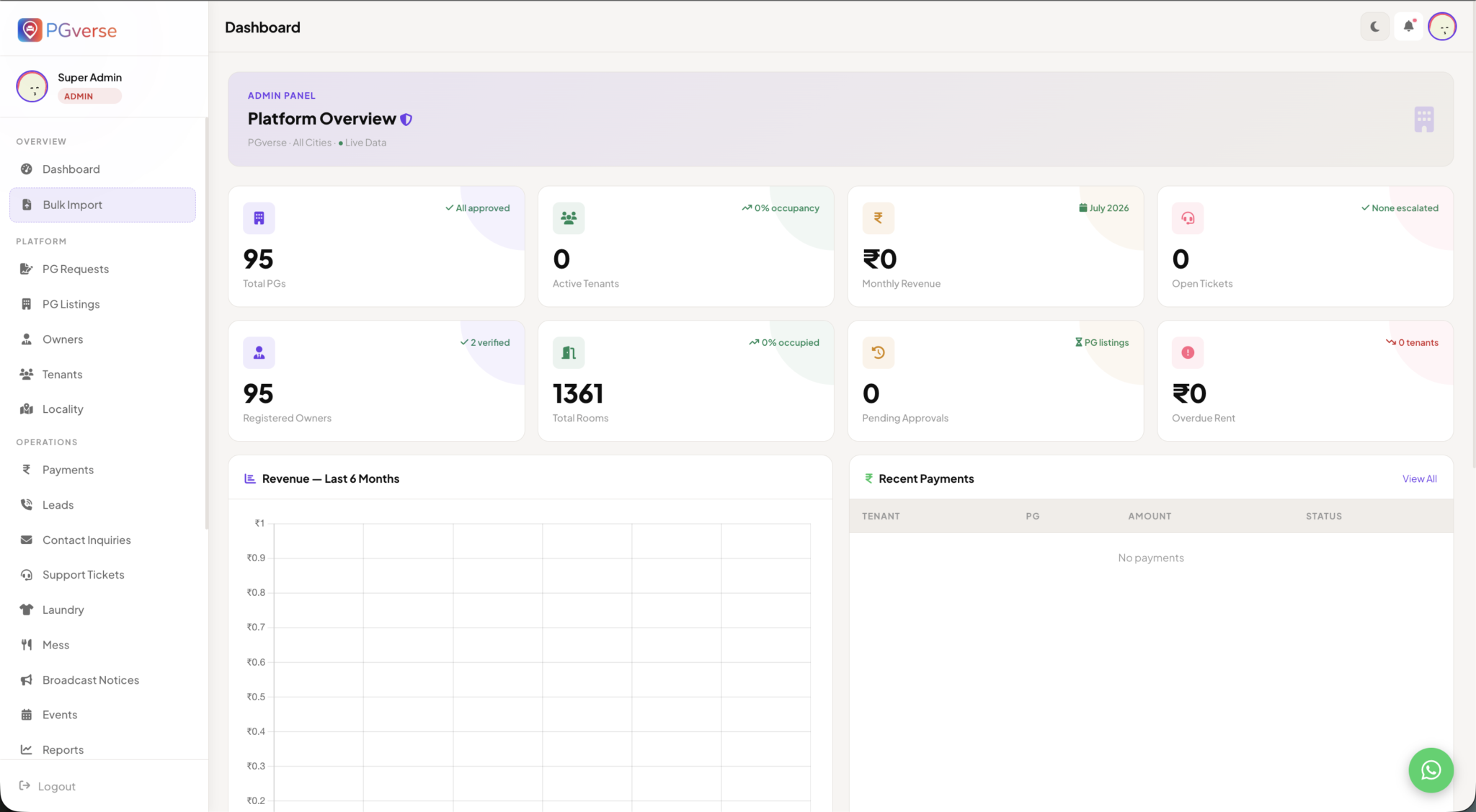Click the 'July 2026' label

pos(1103,208)
